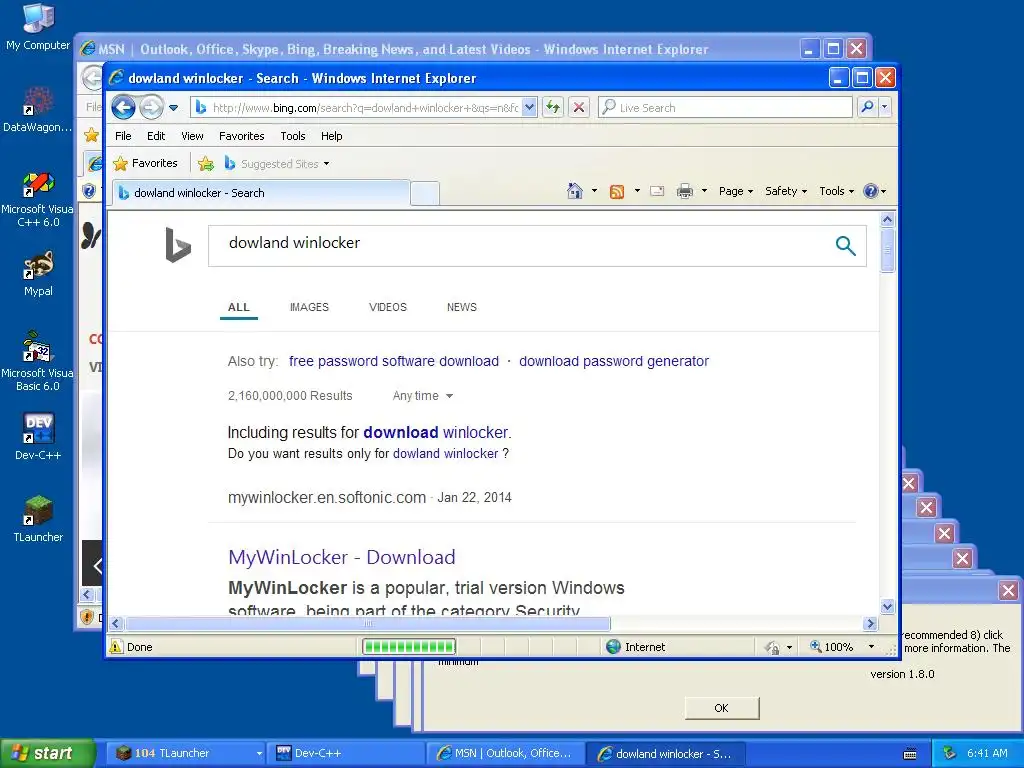Image resolution: width=1024 pixels, height=768 pixels.
Task: Click the 'dowland winlocker' results-only link
Action: [445, 453]
